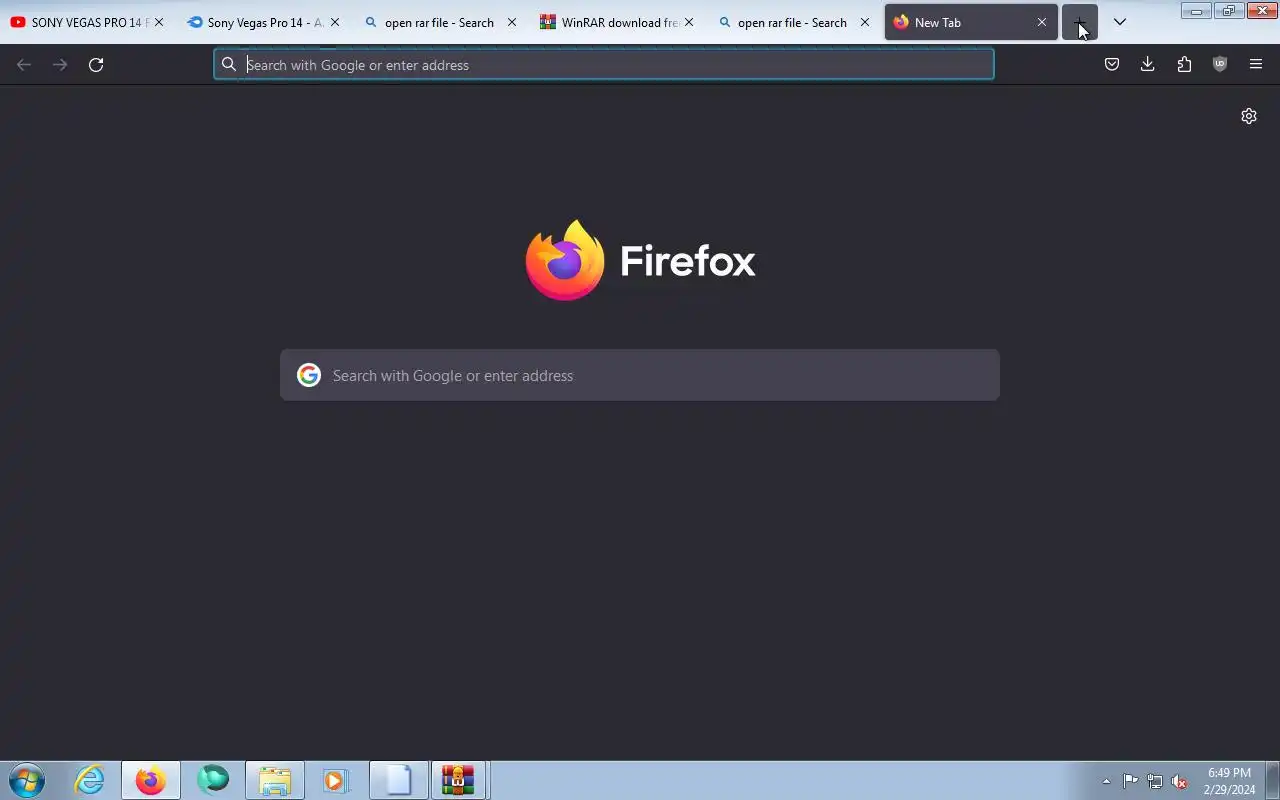Close the SONY VEGAS PRO 14 tab
The height and width of the screenshot is (800, 1280).
pos(159,22)
